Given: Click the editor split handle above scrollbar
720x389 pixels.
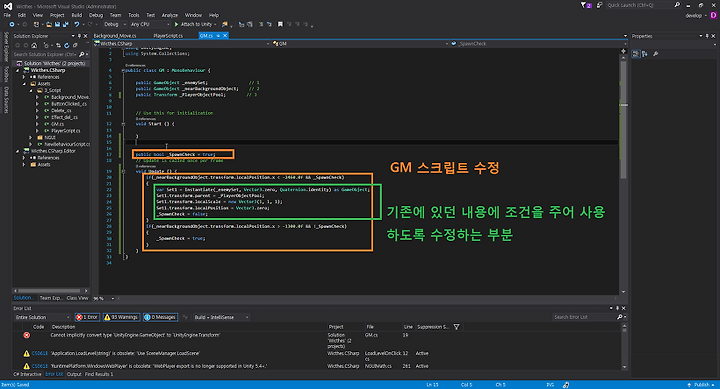Looking at the screenshot, I should point(623,51).
